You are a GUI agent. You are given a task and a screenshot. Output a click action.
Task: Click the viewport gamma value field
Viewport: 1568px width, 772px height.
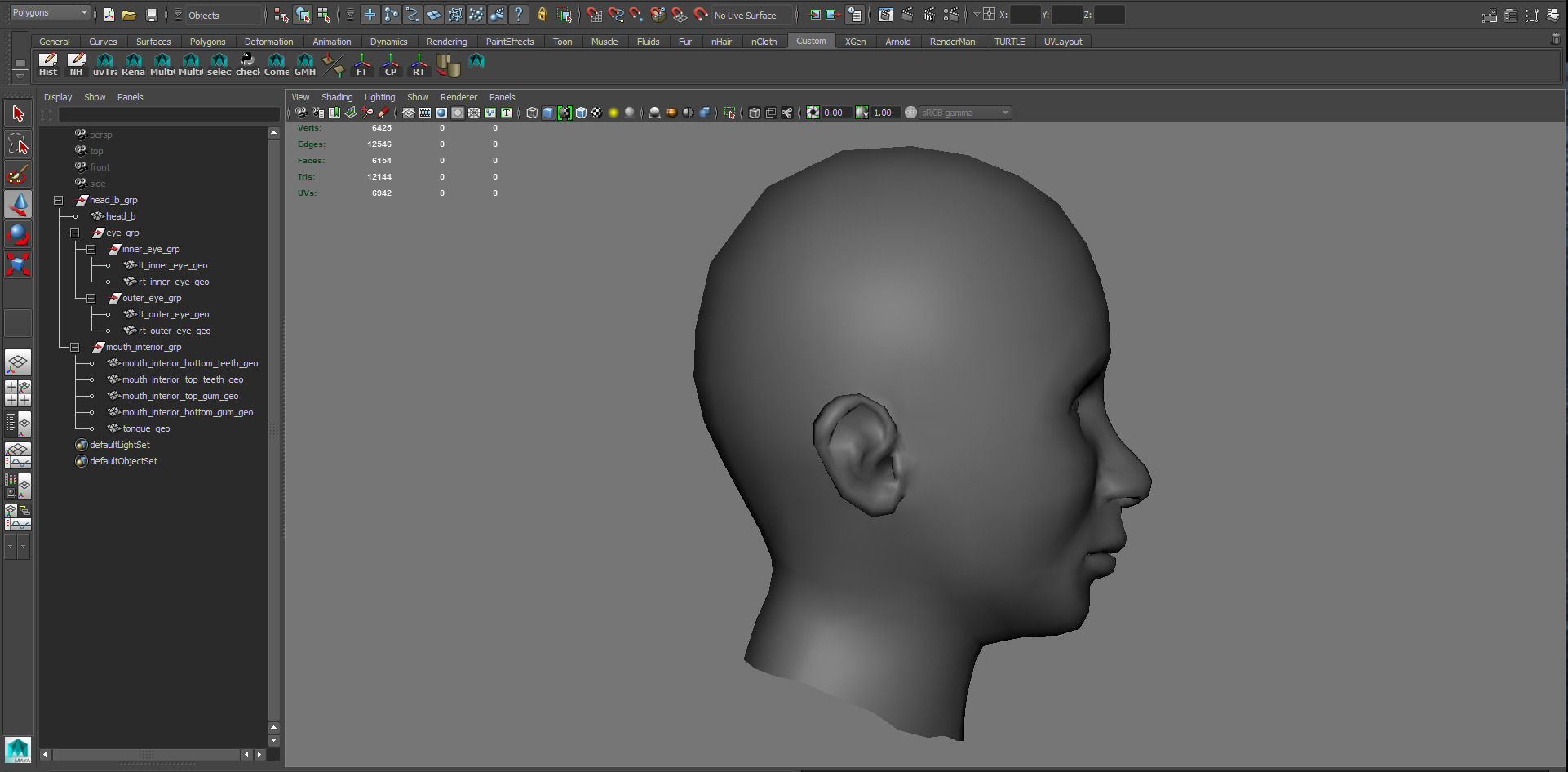pyautogui.click(x=885, y=113)
